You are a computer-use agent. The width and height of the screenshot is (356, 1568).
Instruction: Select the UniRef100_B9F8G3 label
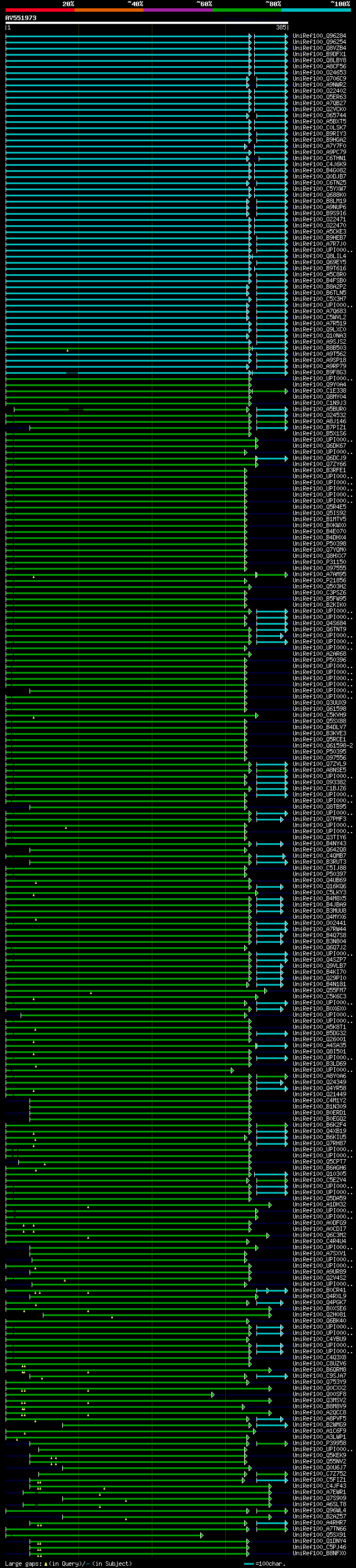pyautogui.click(x=319, y=373)
